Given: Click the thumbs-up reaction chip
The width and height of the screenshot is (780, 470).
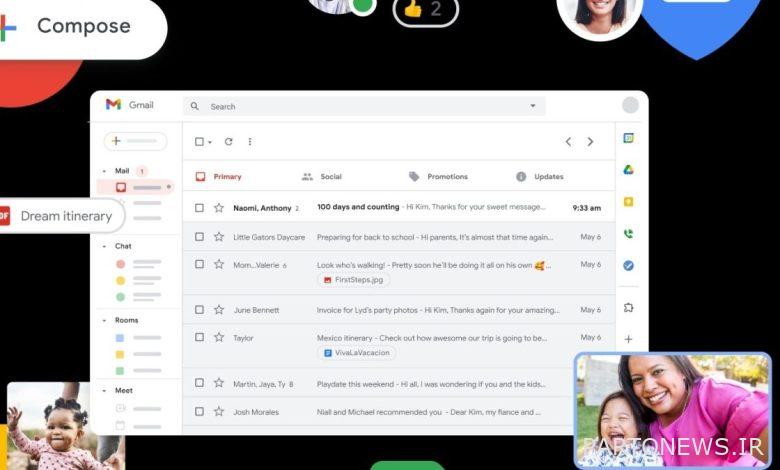Looking at the screenshot, I should [426, 10].
